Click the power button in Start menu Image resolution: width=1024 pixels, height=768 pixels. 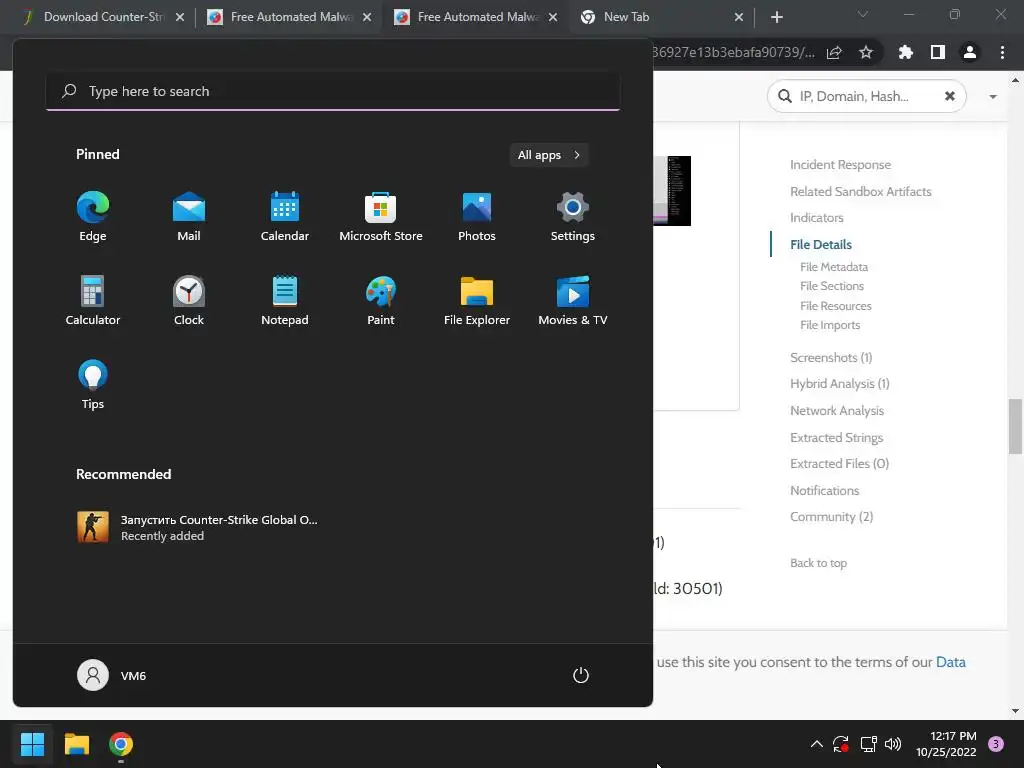point(581,675)
